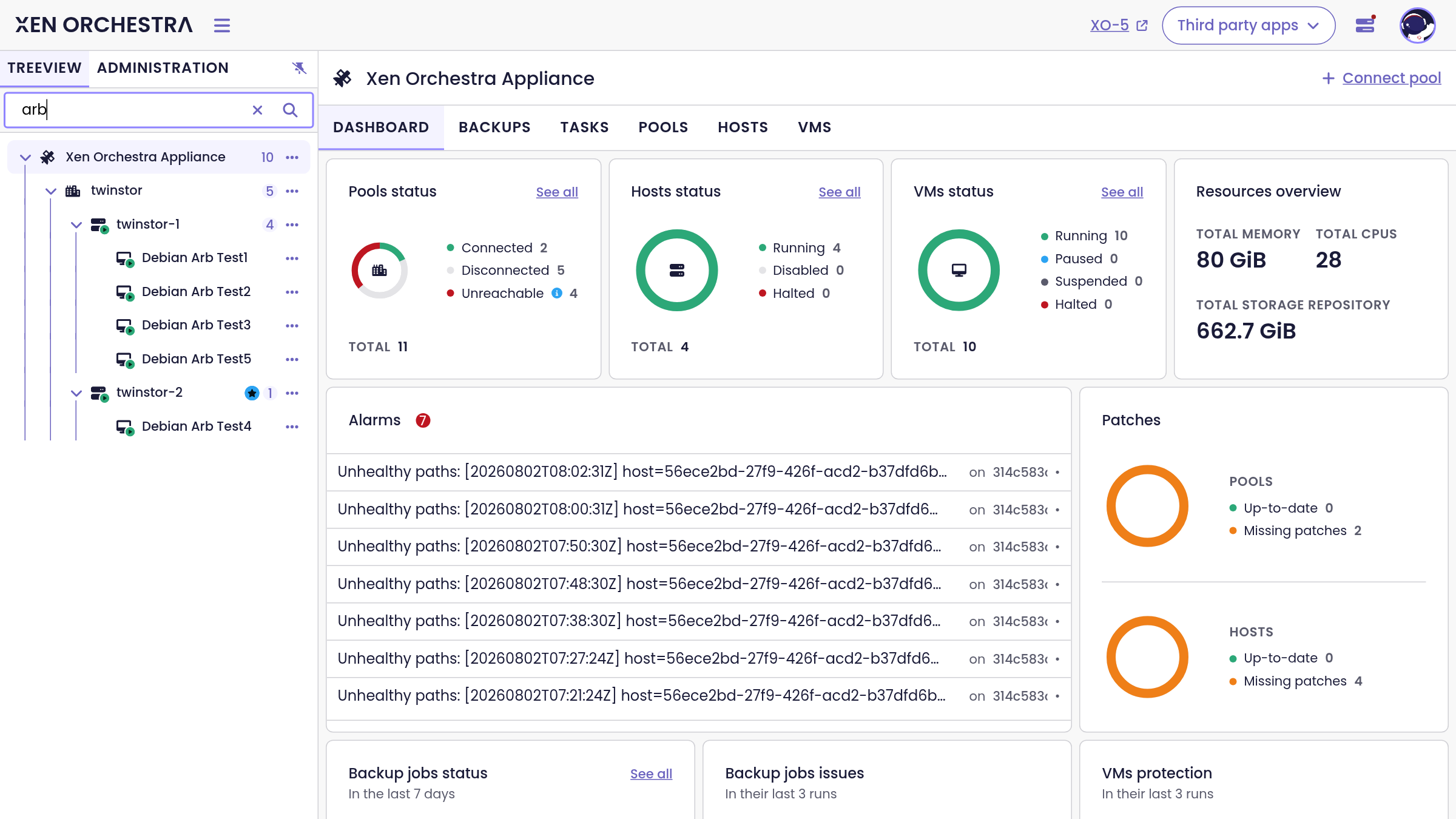
Task: Click the Connect pool link
Action: coord(1392,78)
